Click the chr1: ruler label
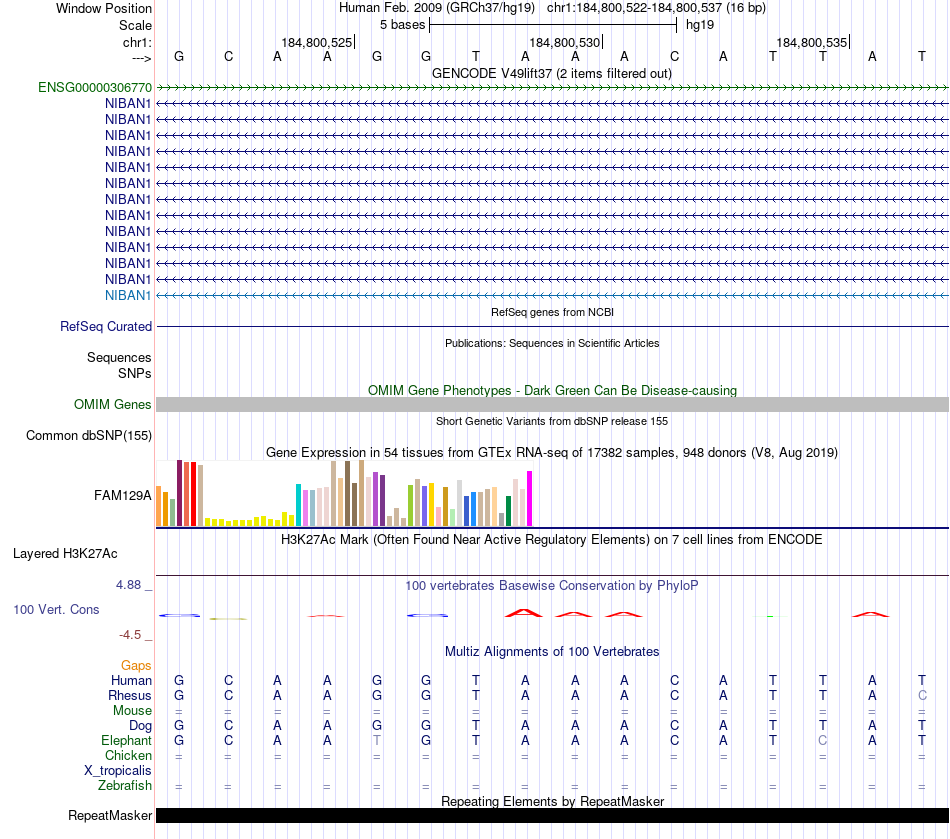The width and height of the screenshot is (950, 839). coord(137,42)
